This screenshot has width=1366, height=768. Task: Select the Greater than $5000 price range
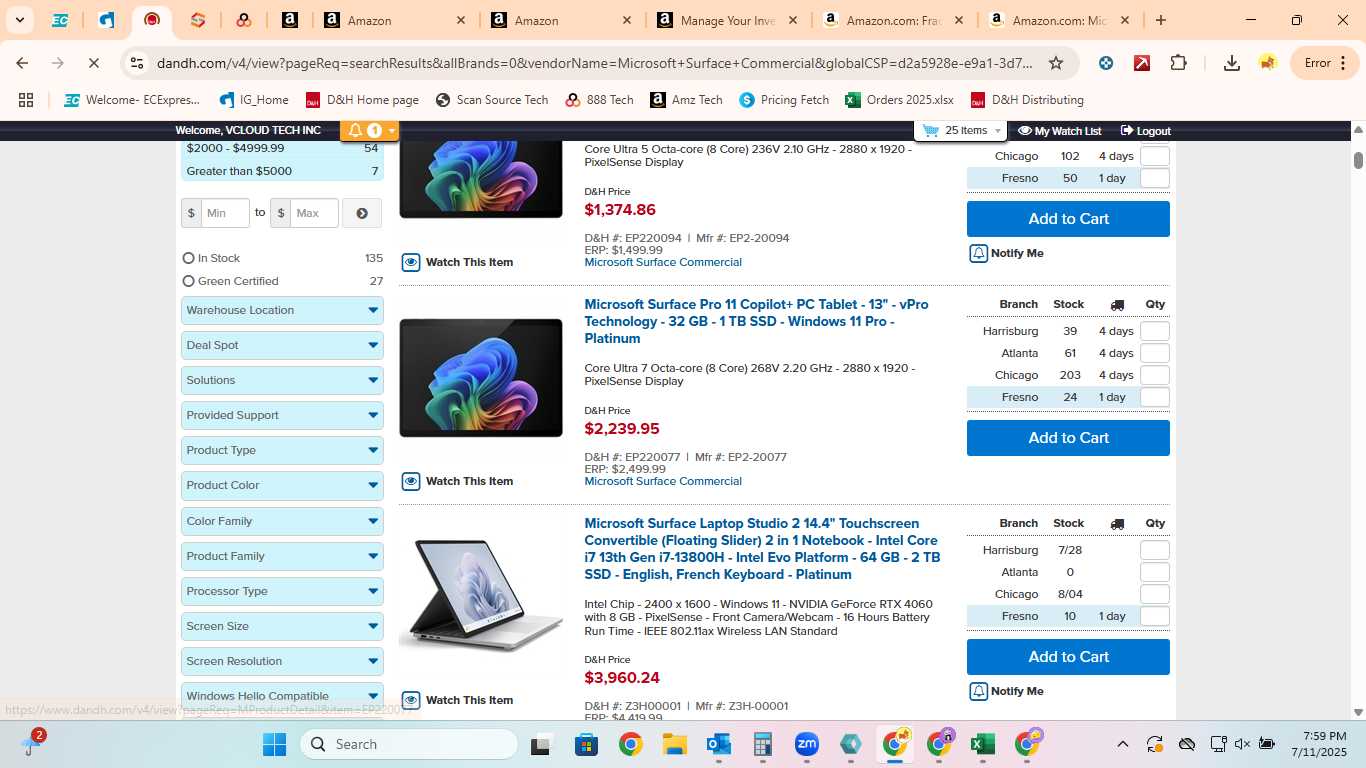pos(282,171)
